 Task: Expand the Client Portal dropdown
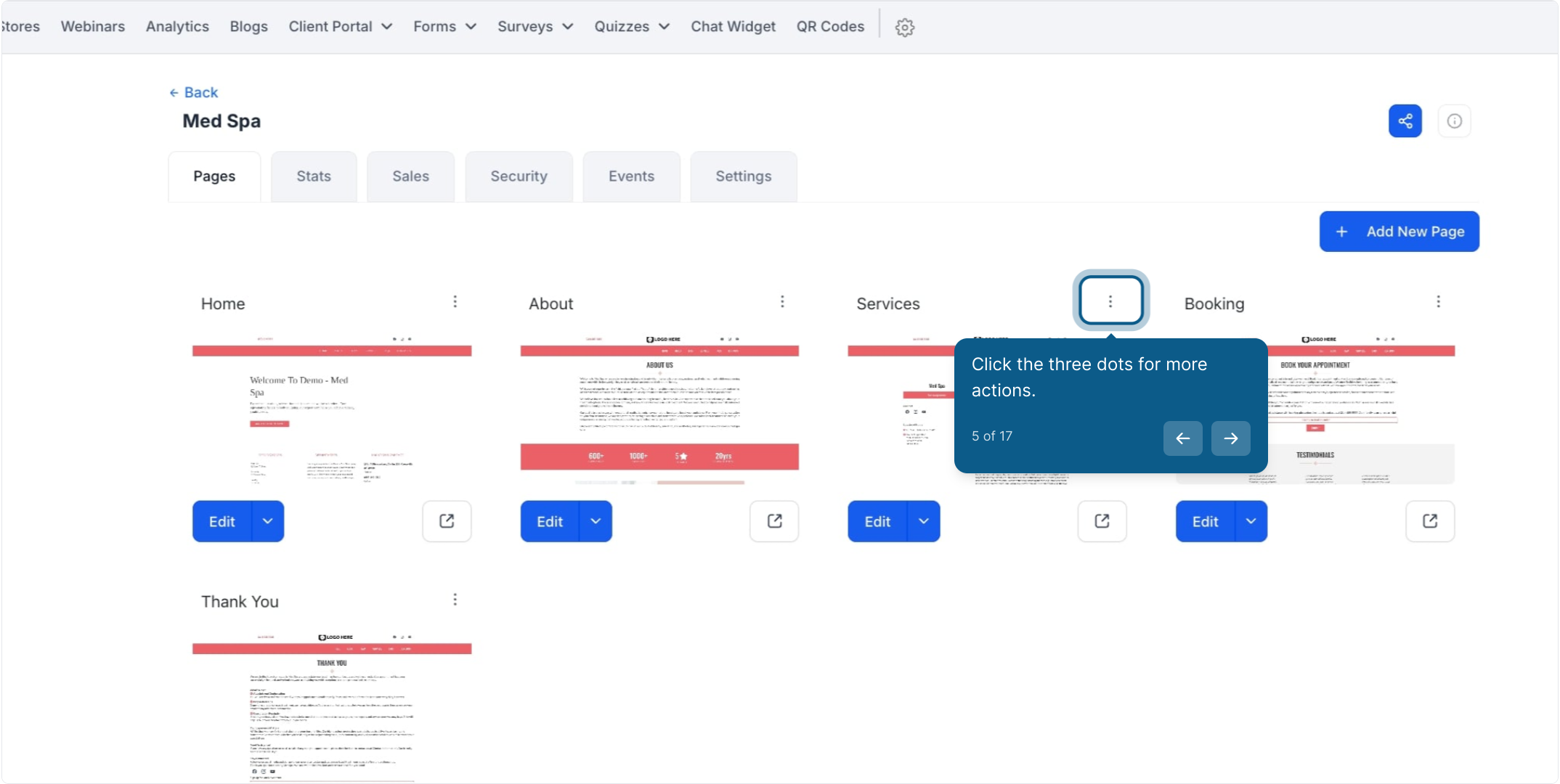341,27
